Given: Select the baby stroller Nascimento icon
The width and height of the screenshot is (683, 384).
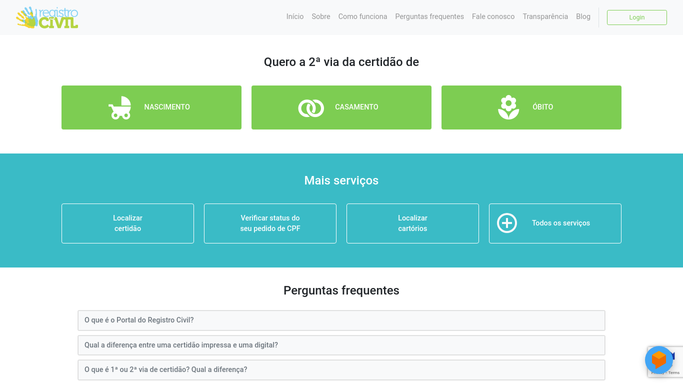Looking at the screenshot, I should click(120, 108).
